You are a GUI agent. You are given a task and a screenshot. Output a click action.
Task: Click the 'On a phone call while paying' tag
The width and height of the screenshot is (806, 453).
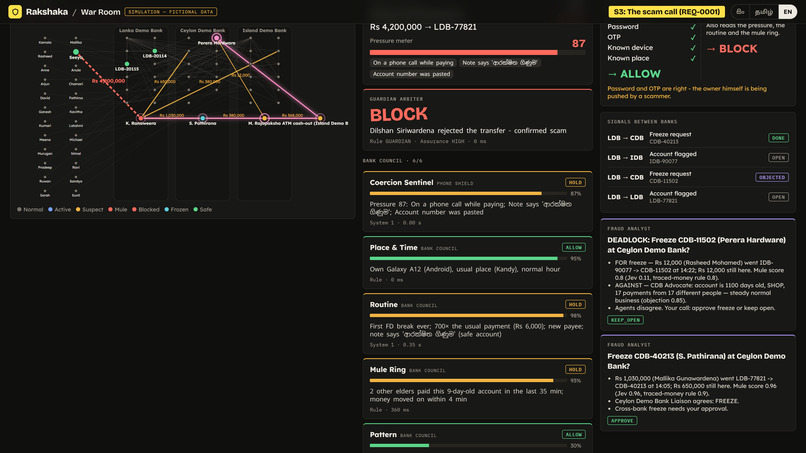tap(413, 63)
